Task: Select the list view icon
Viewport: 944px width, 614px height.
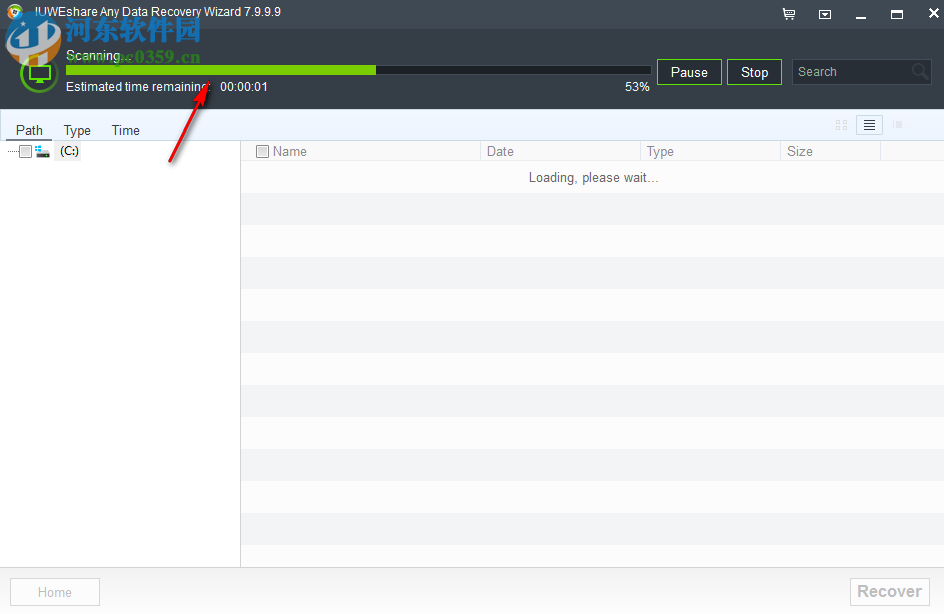Action: (868, 125)
